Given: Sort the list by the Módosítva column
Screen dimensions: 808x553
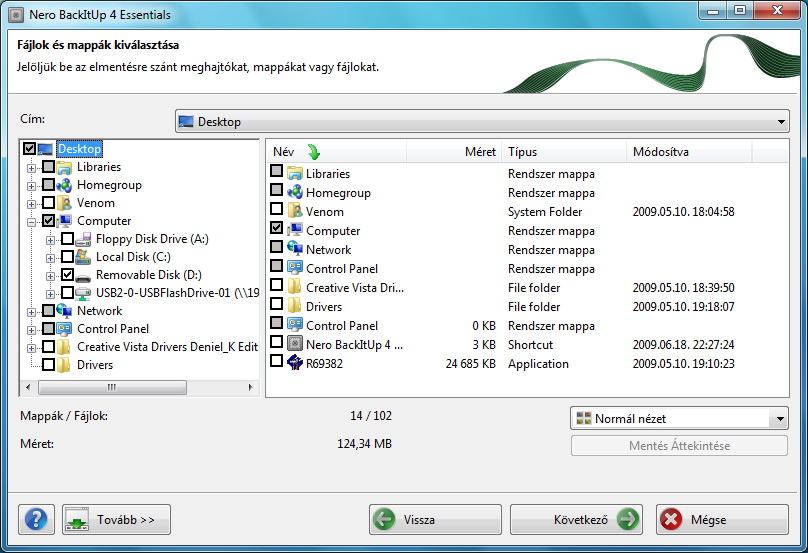Looking at the screenshot, I should pos(660,152).
